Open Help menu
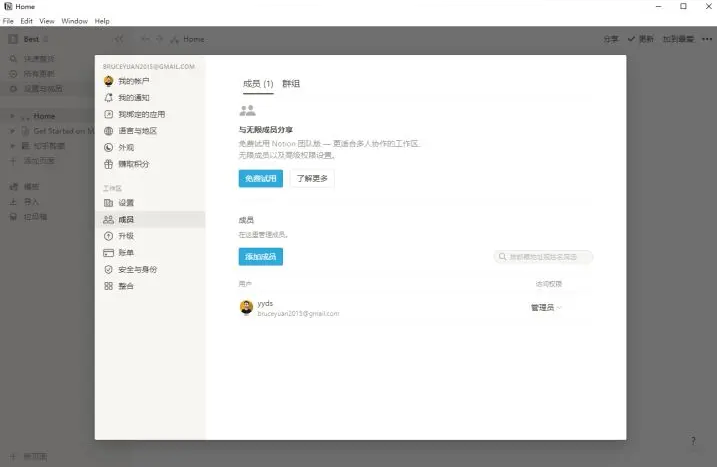The height and width of the screenshot is (467, 717). coord(102,21)
